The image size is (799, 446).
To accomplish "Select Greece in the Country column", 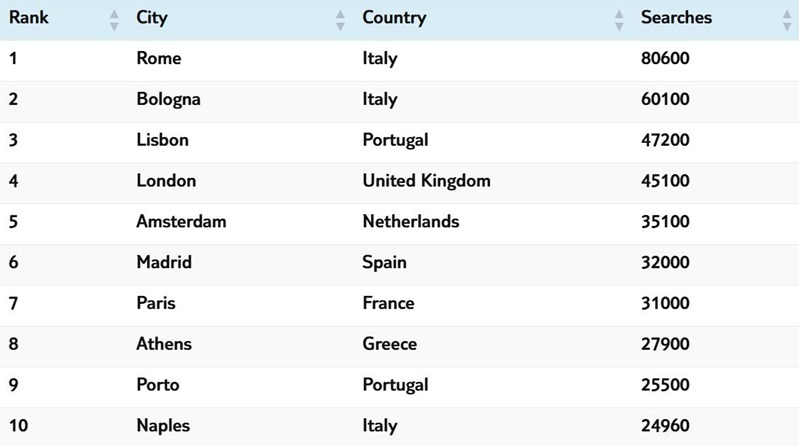I will point(389,344).
